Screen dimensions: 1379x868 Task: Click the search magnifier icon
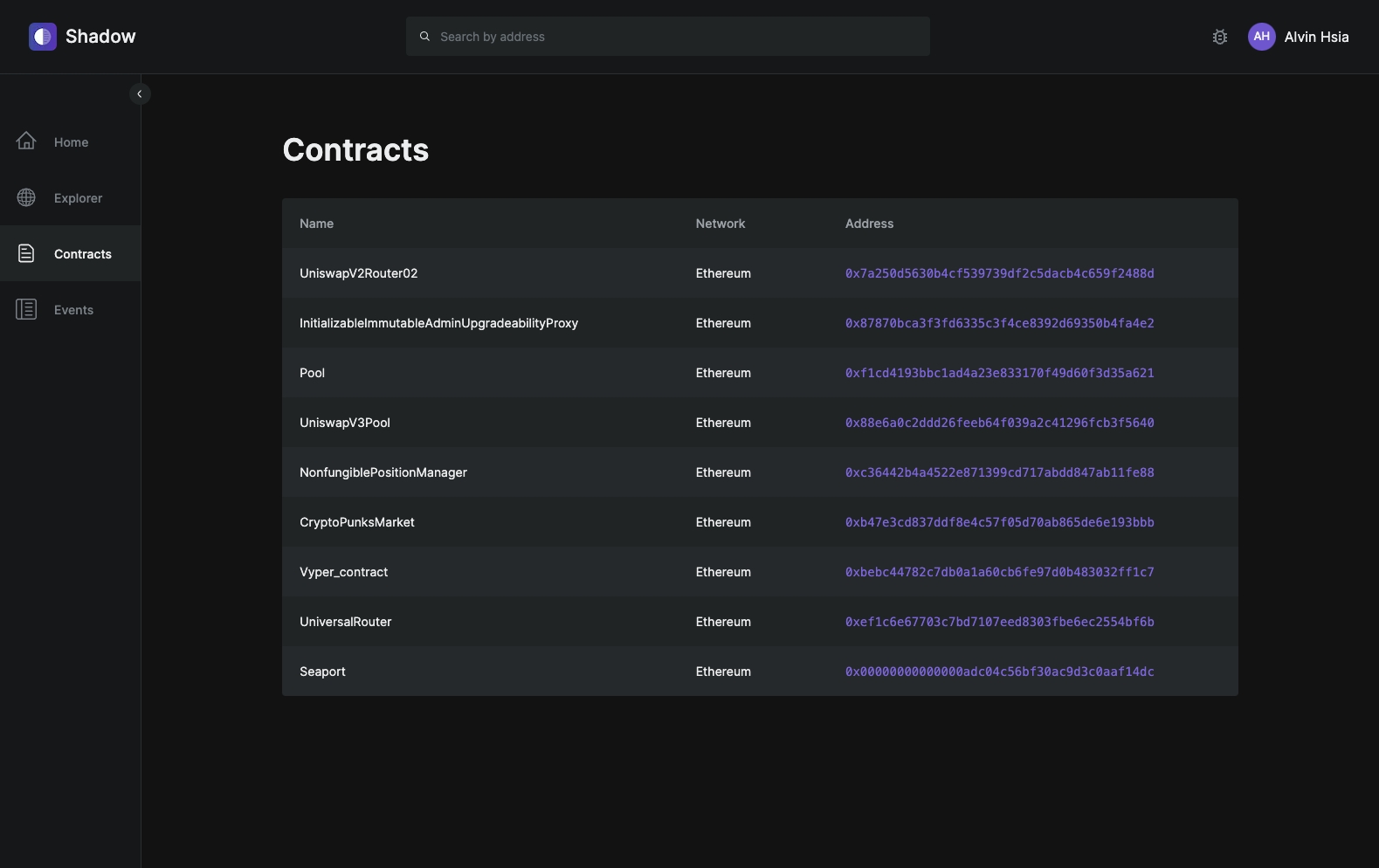(x=424, y=37)
